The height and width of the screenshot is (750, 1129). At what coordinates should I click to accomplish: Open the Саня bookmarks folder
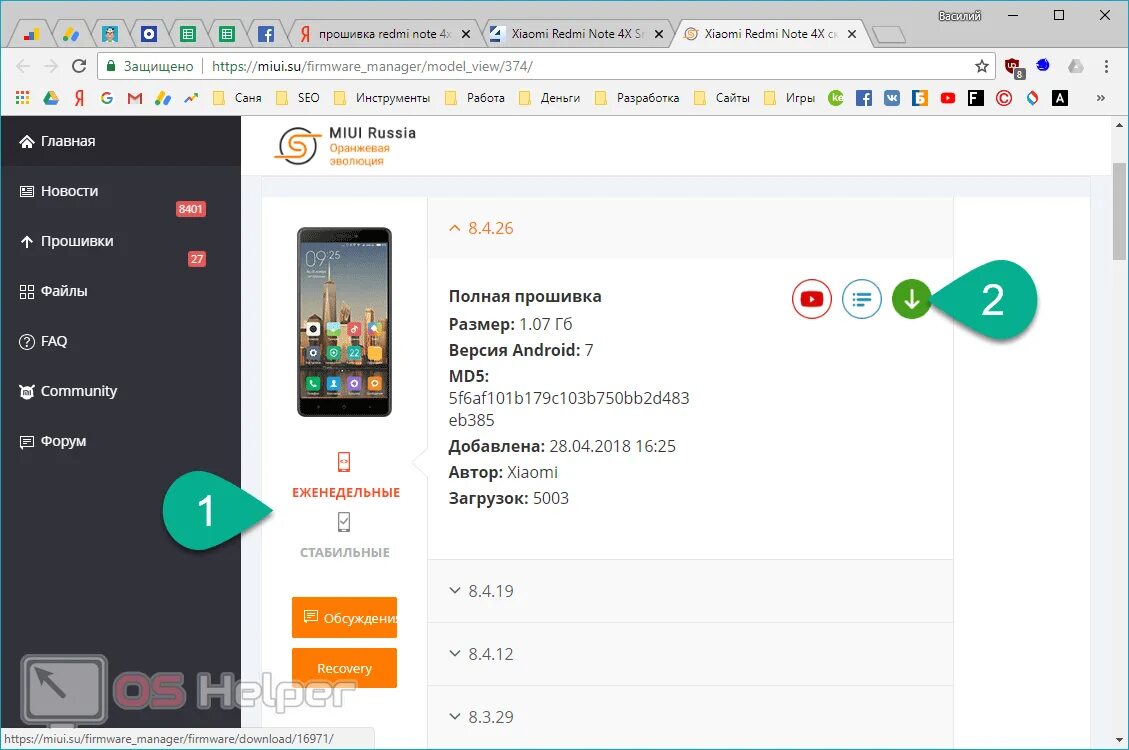coord(238,98)
